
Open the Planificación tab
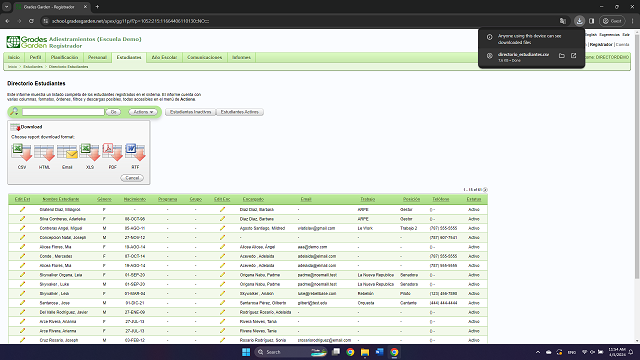pos(64,57)
